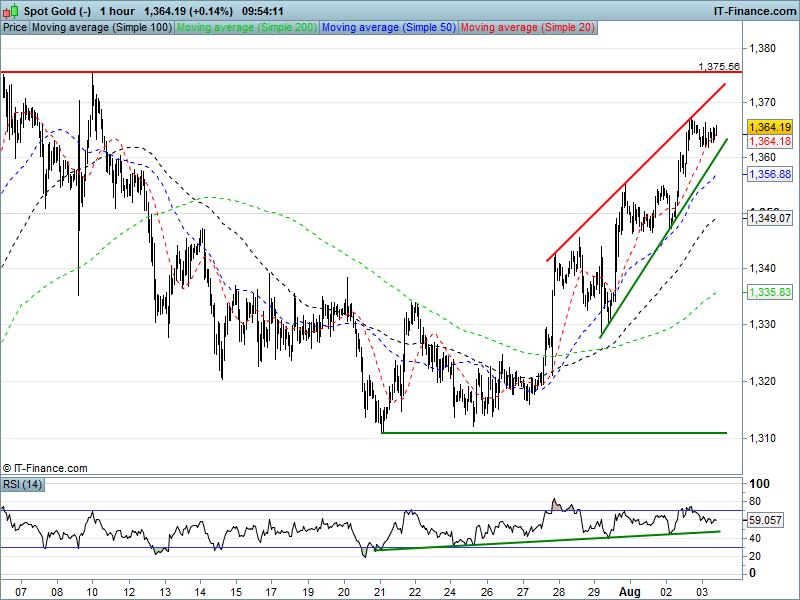Click the 1,370 price axis label

(762, 103)
